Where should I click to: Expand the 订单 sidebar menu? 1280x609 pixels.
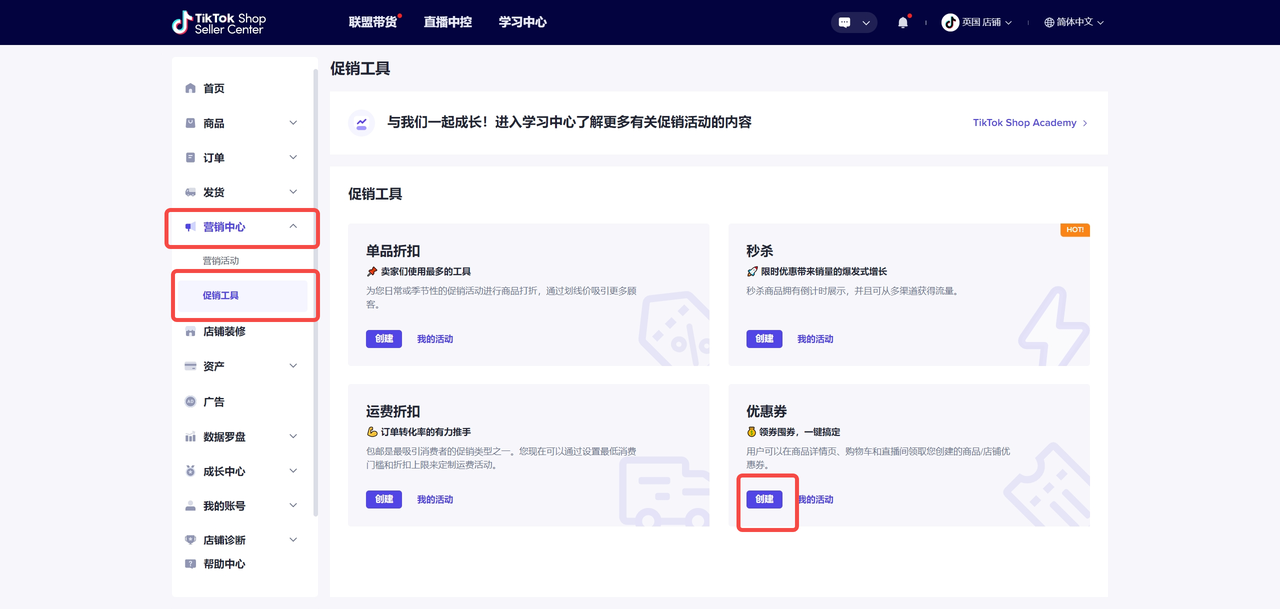(293, 157)
